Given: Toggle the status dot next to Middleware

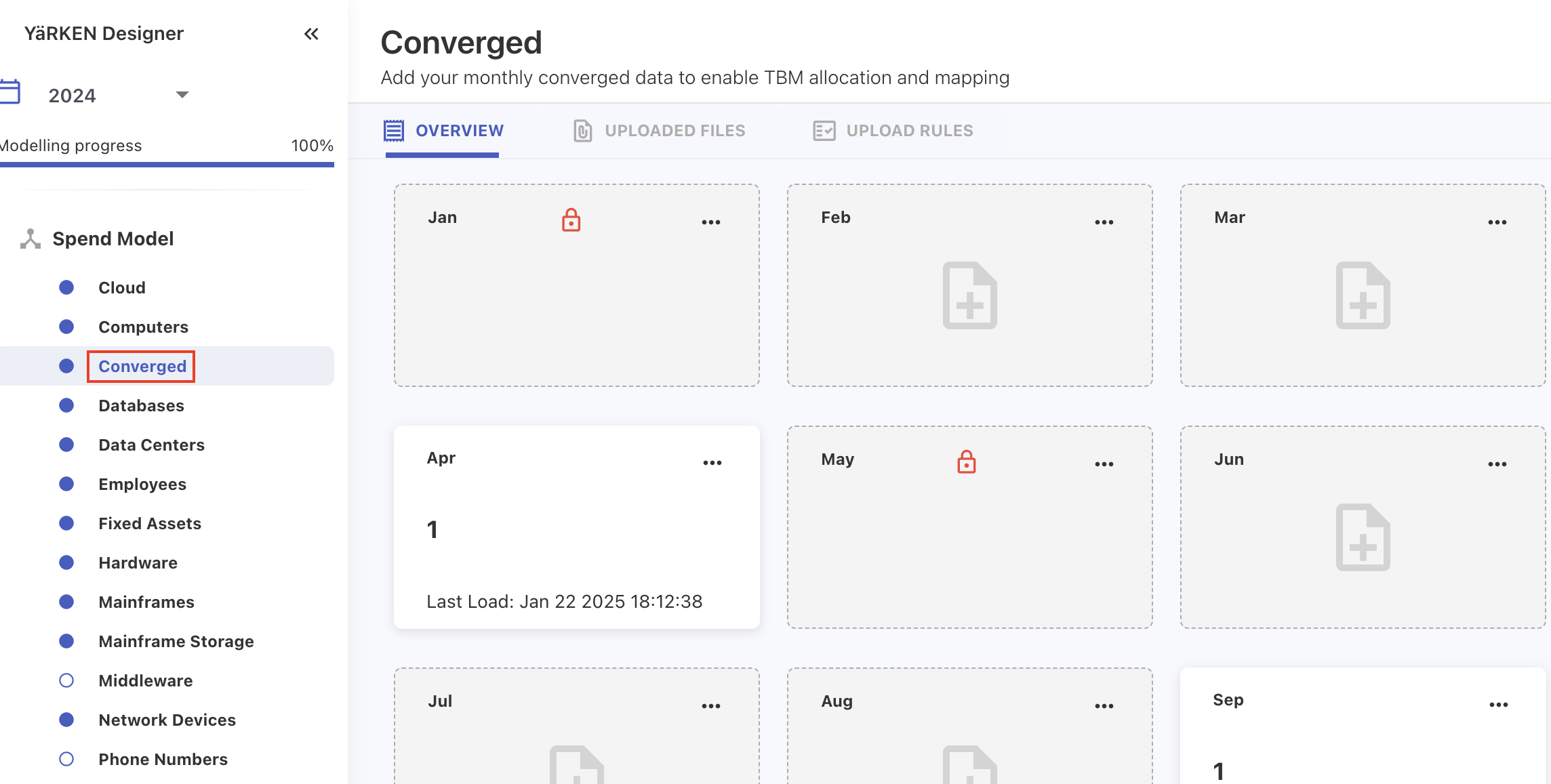Looking at the screenshot, I should [x=66, y=680].
